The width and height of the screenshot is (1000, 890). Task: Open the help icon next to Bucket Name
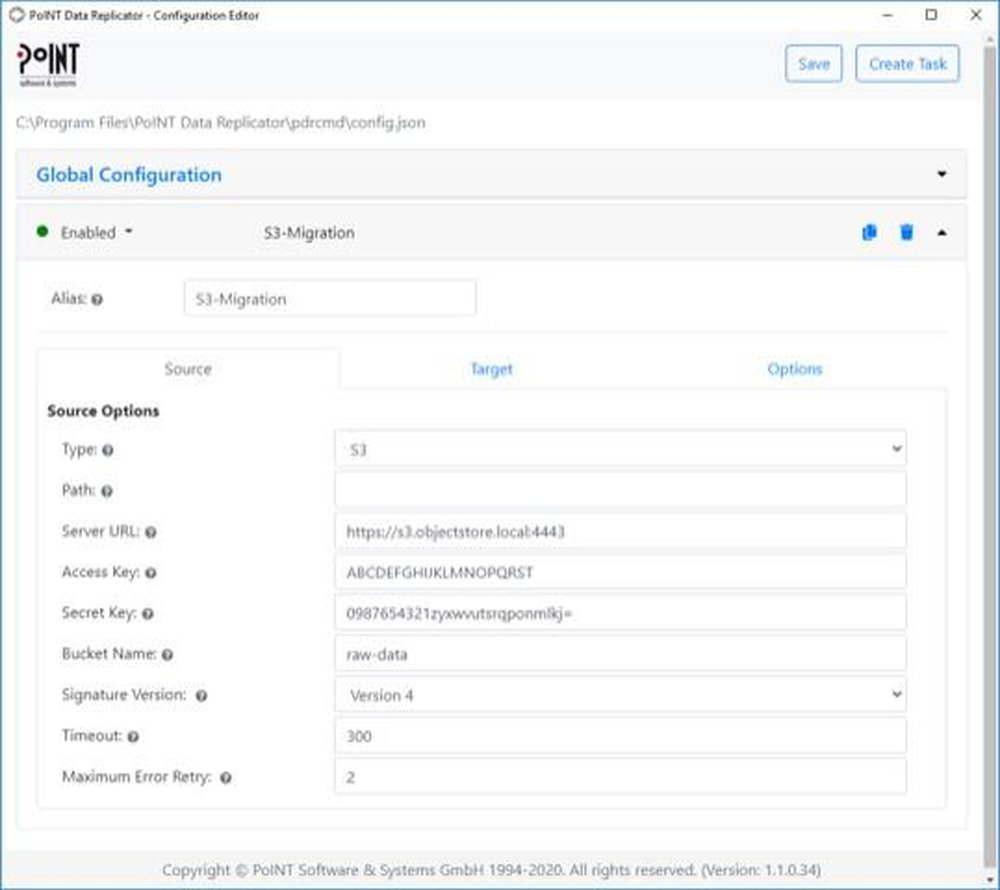click(167, 654)
